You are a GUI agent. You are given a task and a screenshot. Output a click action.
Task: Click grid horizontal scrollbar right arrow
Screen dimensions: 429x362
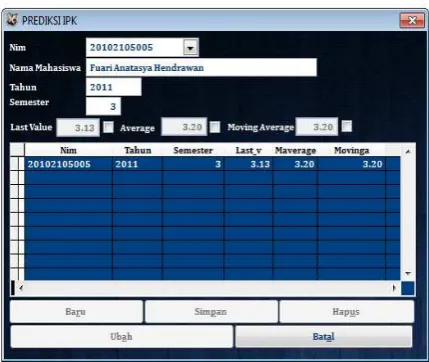pyautogui.click(x=394, y=288)
